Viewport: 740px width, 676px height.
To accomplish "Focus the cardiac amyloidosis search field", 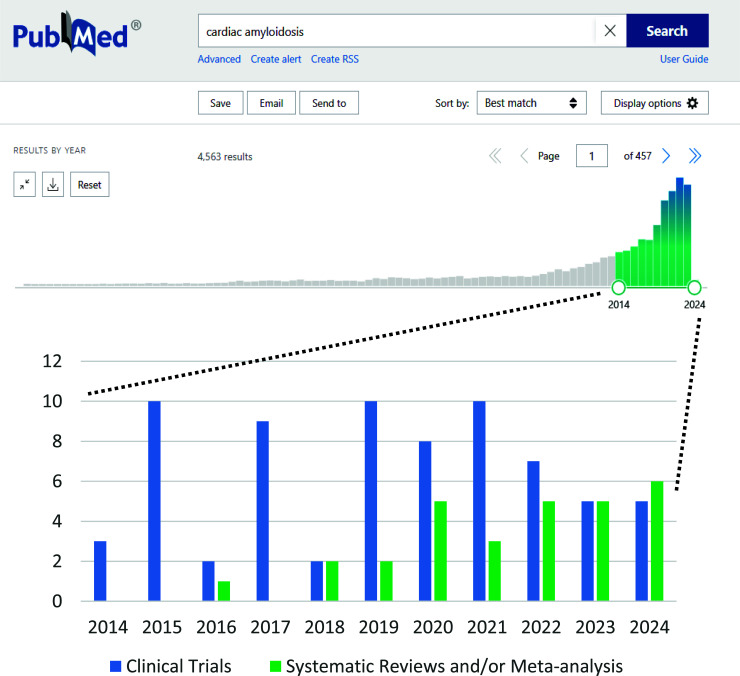I will point(396,31).
